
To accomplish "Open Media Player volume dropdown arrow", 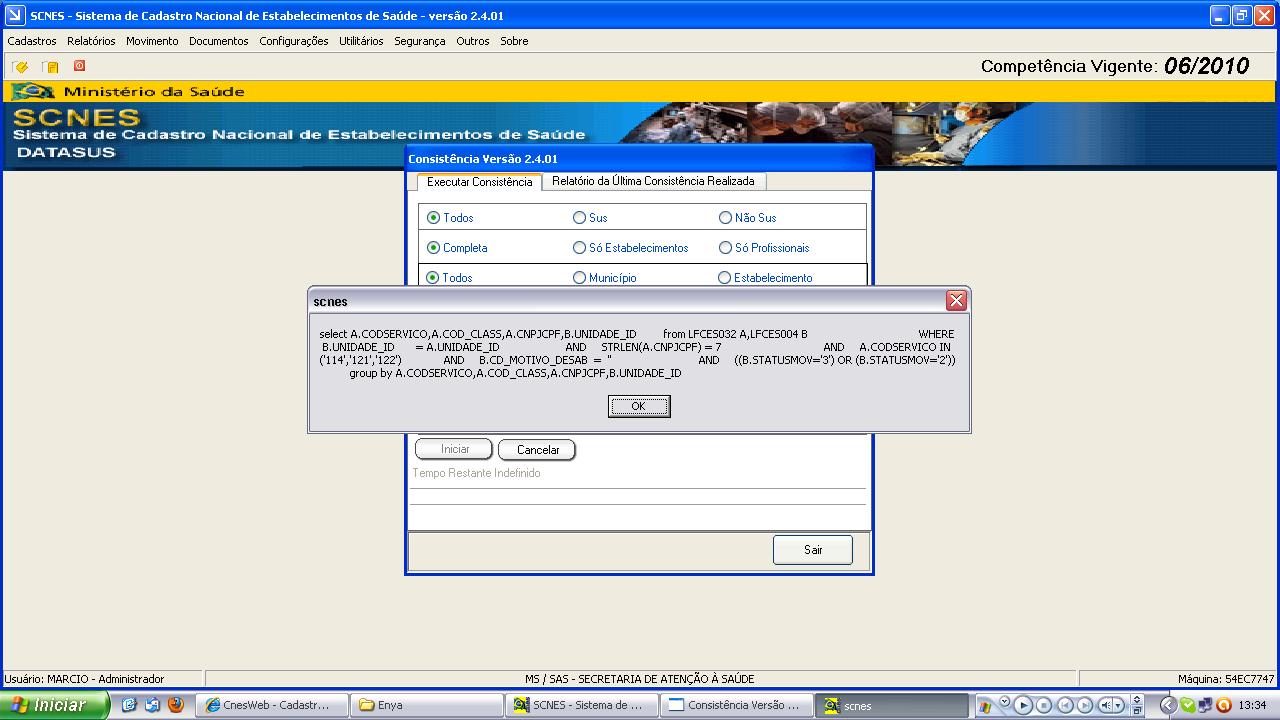I will click(1118, 705).
